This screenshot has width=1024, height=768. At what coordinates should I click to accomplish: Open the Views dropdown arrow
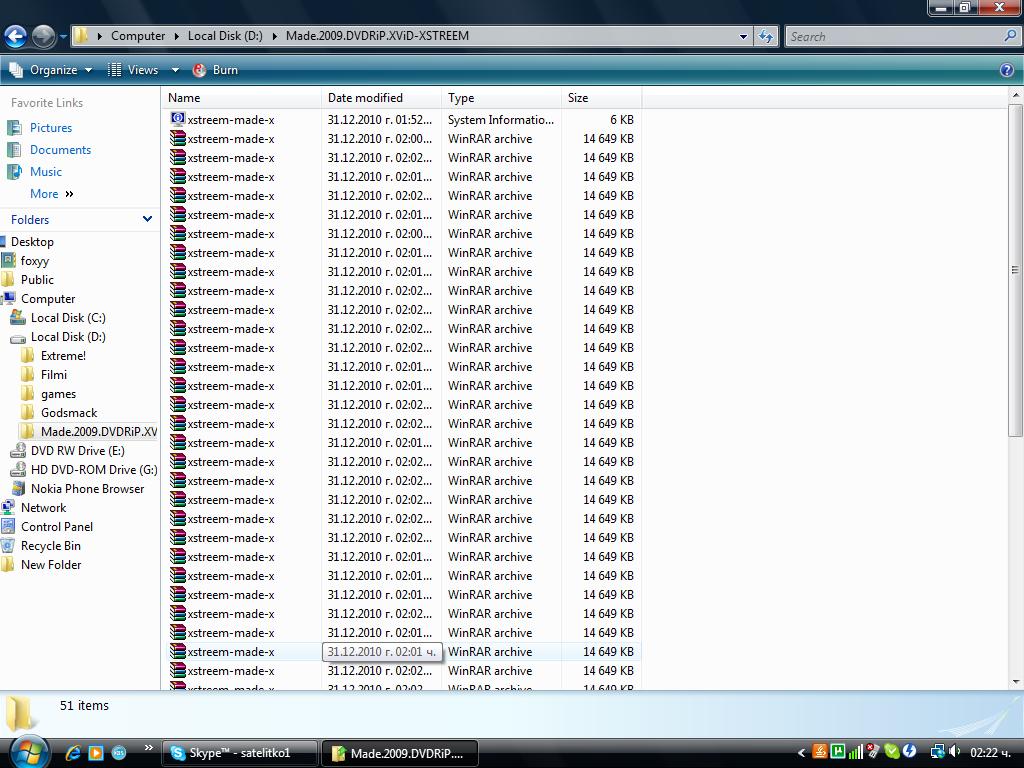coord(175,70)
